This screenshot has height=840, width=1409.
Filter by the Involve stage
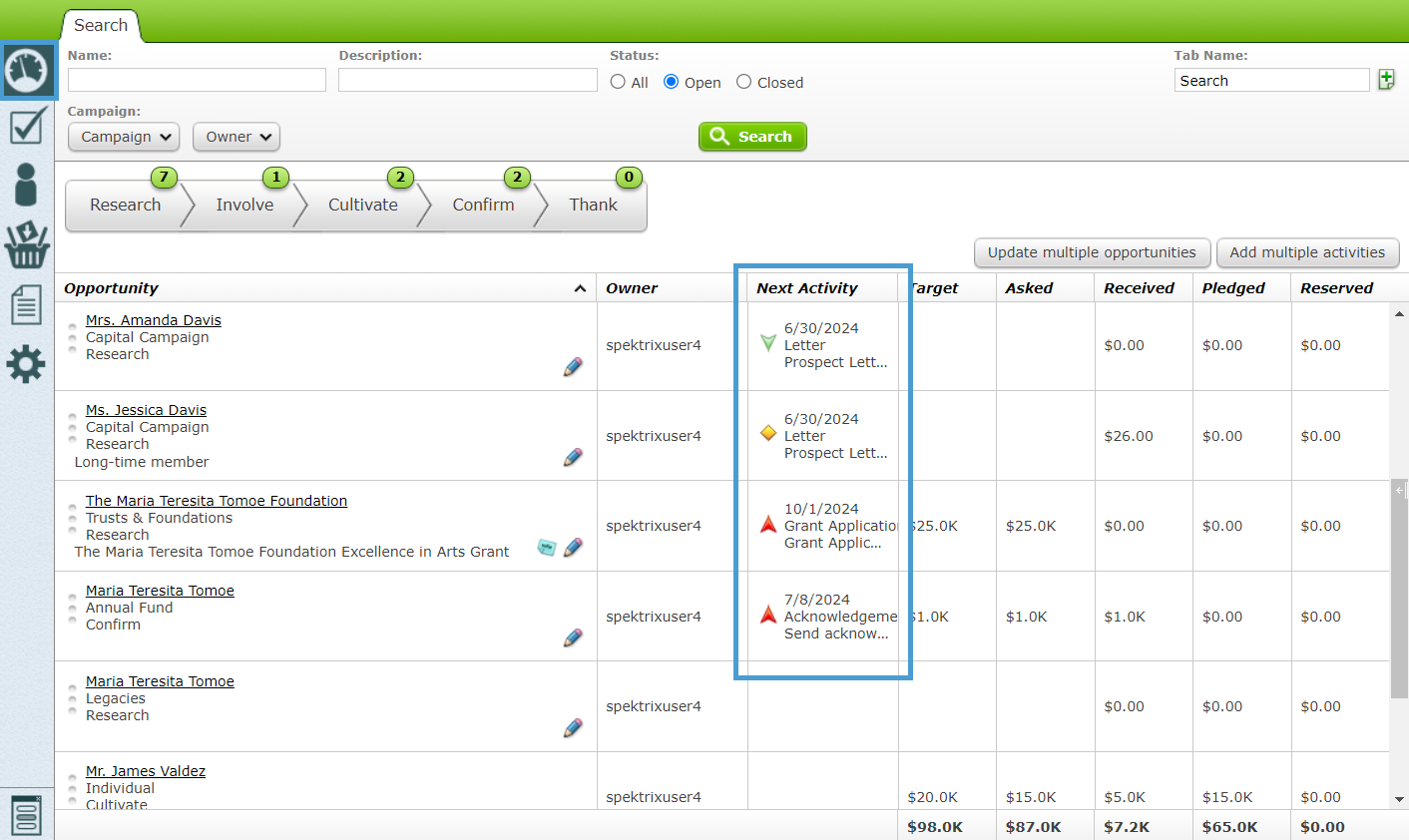tap(244, 205)
